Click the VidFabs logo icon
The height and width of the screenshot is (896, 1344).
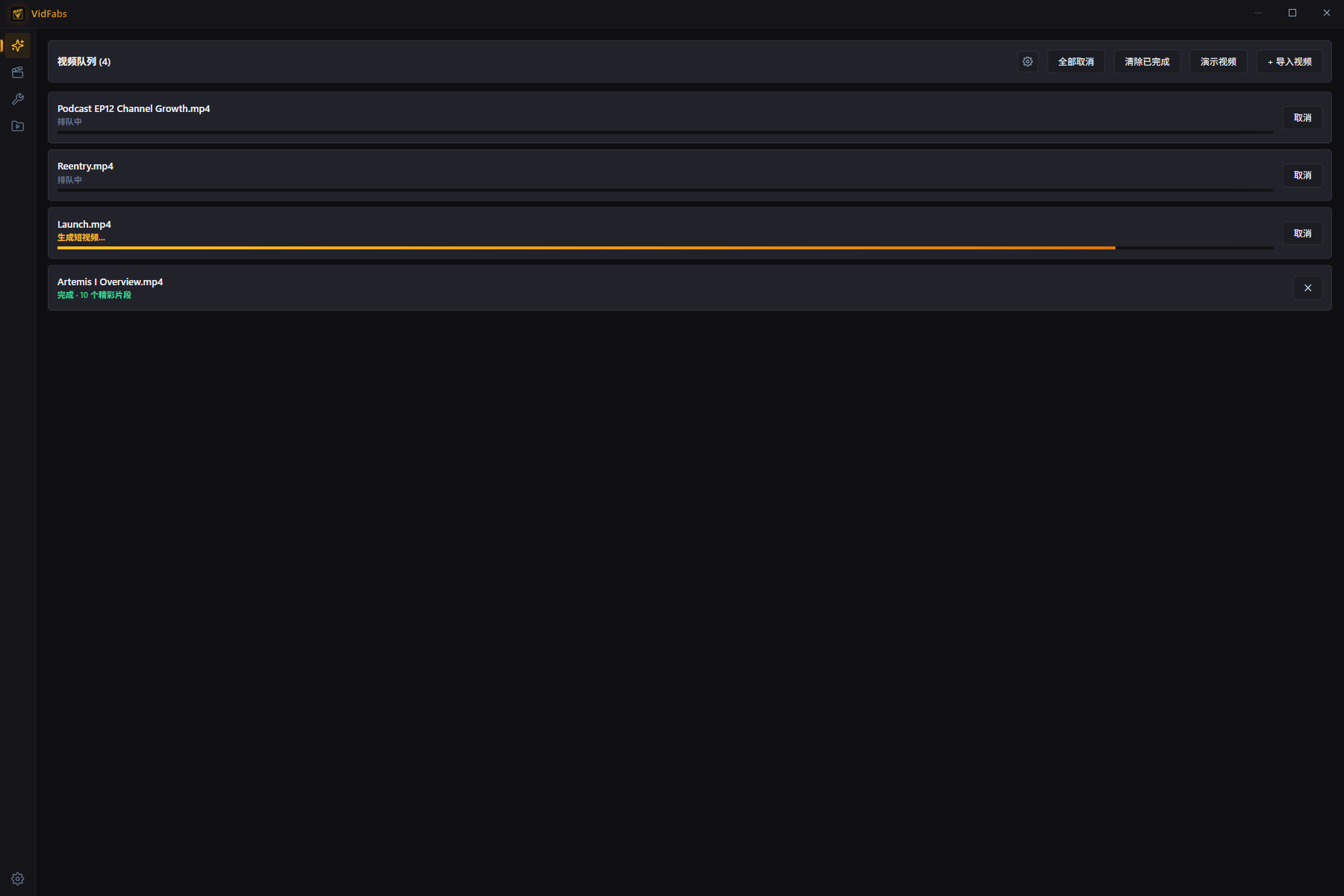18,13
